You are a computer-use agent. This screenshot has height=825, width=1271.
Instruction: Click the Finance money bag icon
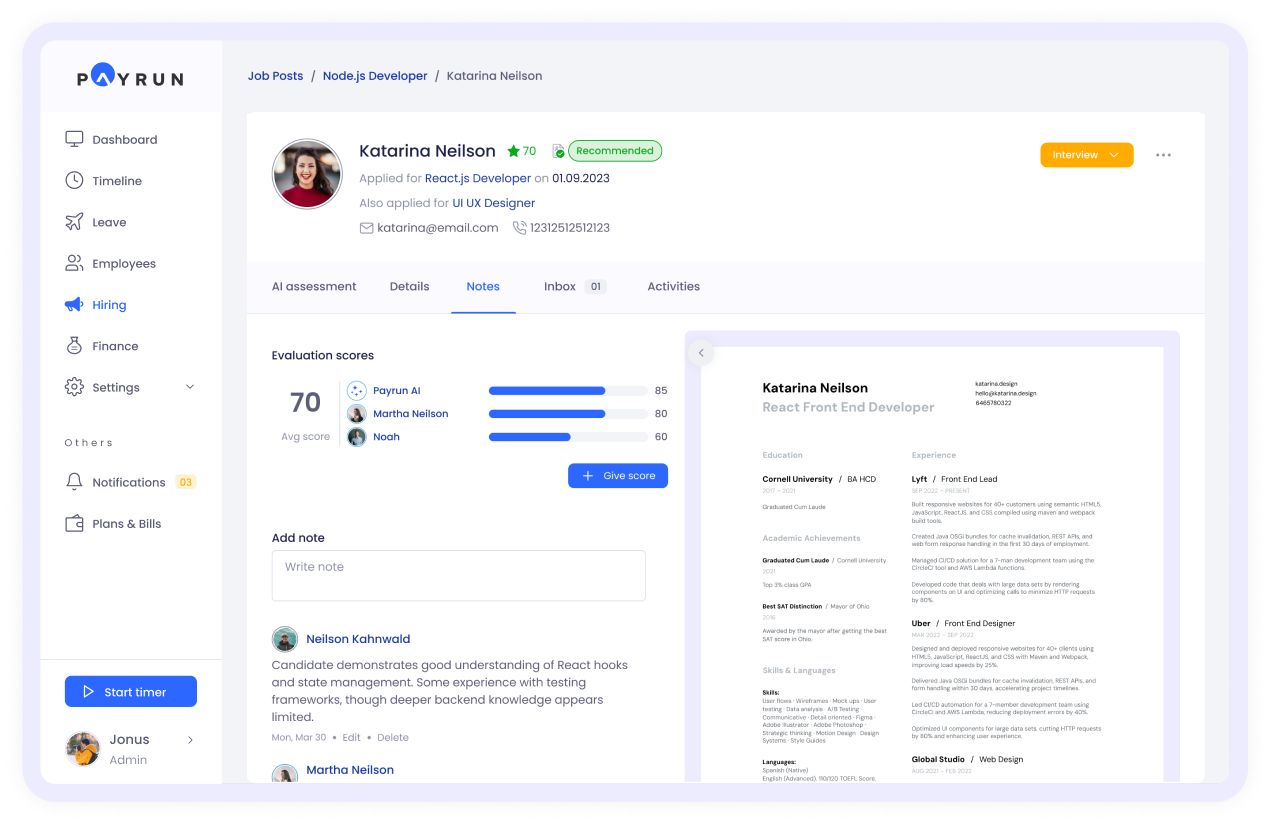pos(74,346)
